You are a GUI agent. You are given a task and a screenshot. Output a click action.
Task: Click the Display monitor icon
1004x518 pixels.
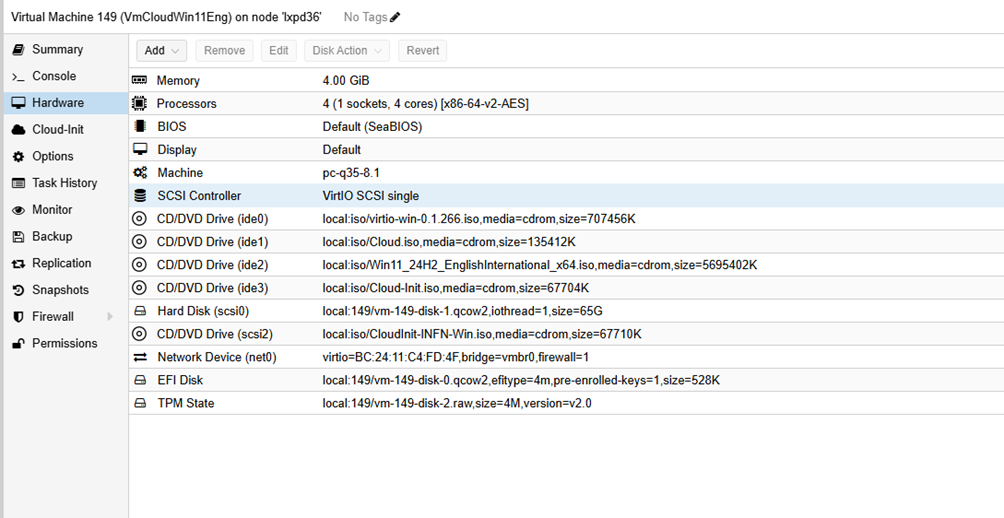140,150
